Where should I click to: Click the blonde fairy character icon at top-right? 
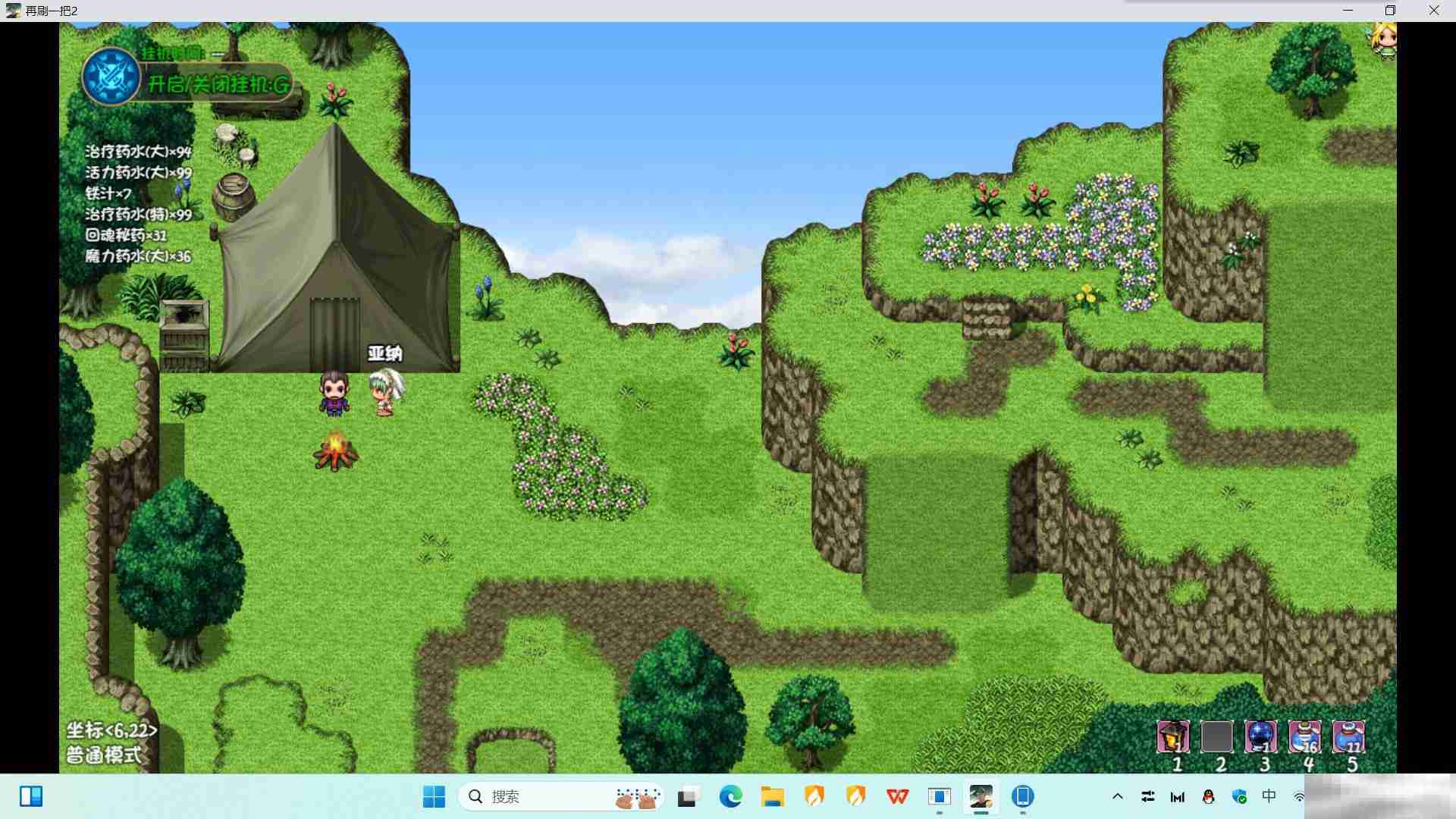click(1384, 40)
